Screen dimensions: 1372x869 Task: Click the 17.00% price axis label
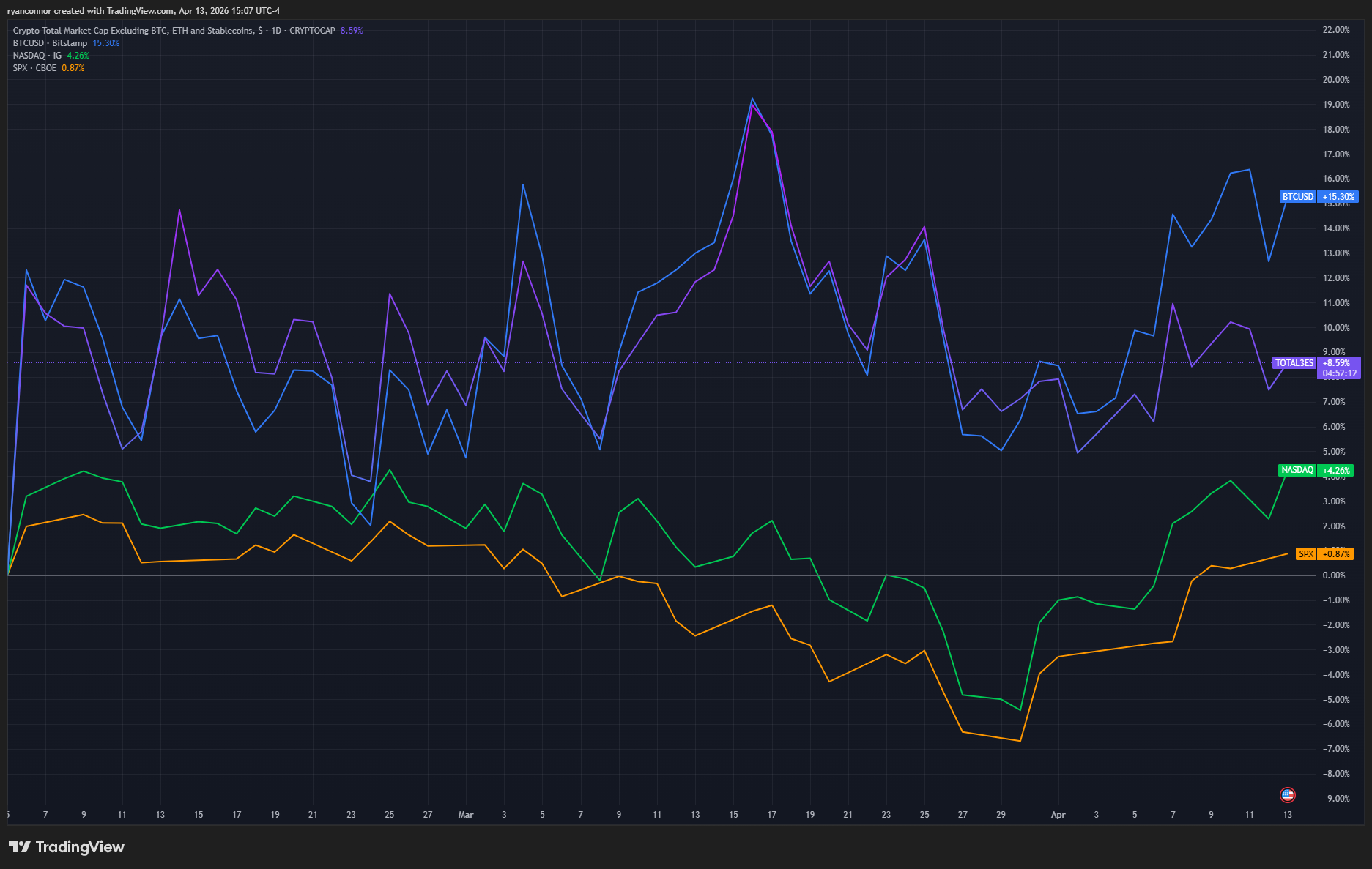coord(1336,154)
